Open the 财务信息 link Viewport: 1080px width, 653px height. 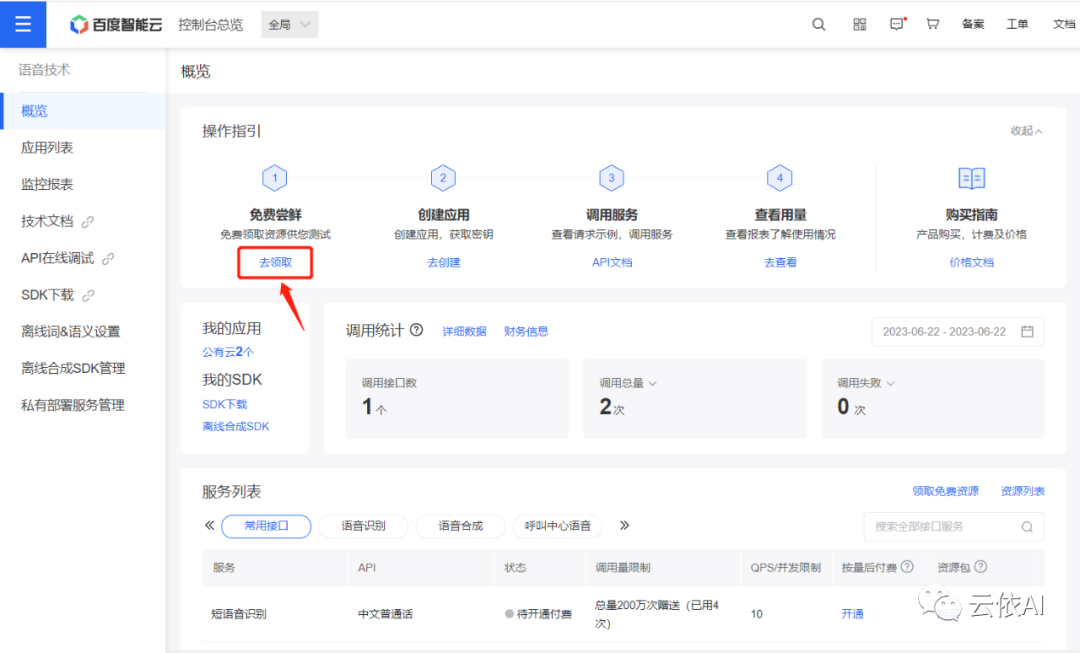(526, 331)
